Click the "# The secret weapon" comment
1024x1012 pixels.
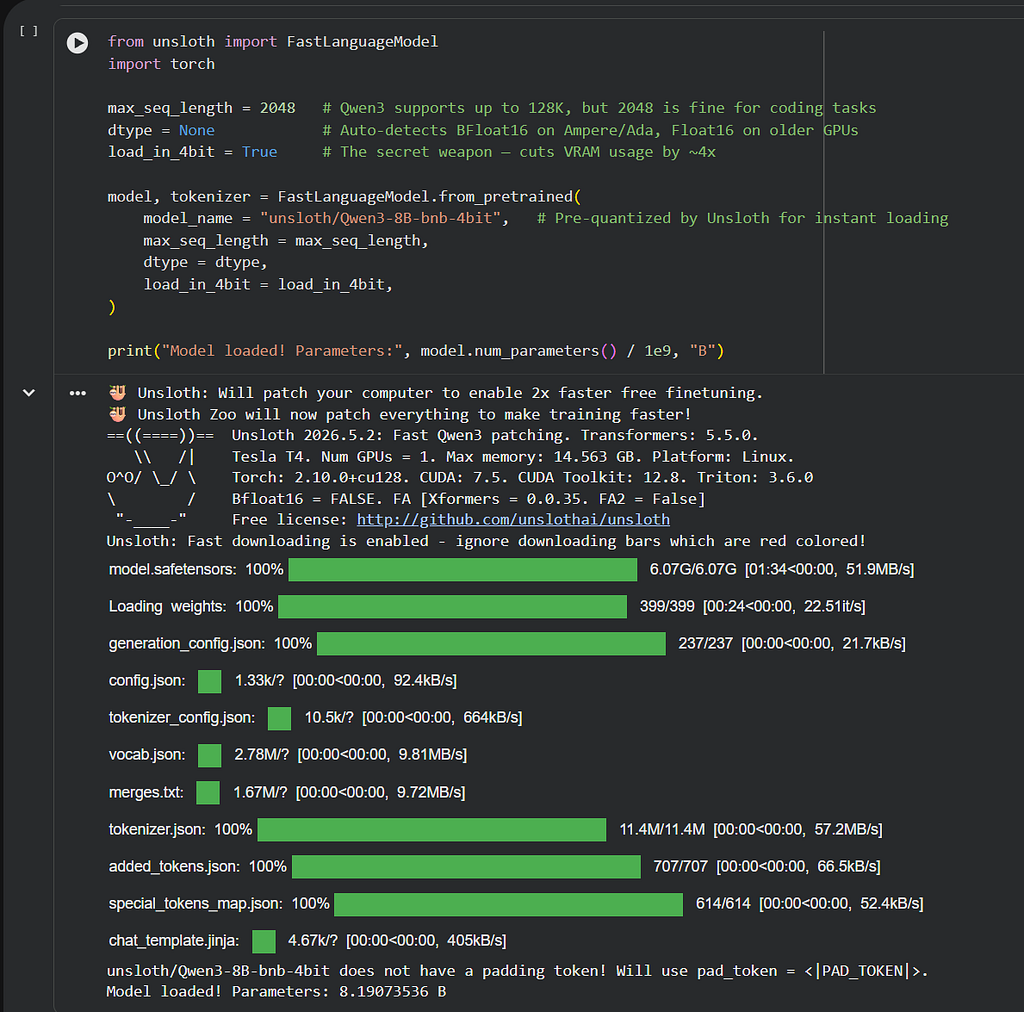pos(519,152)
